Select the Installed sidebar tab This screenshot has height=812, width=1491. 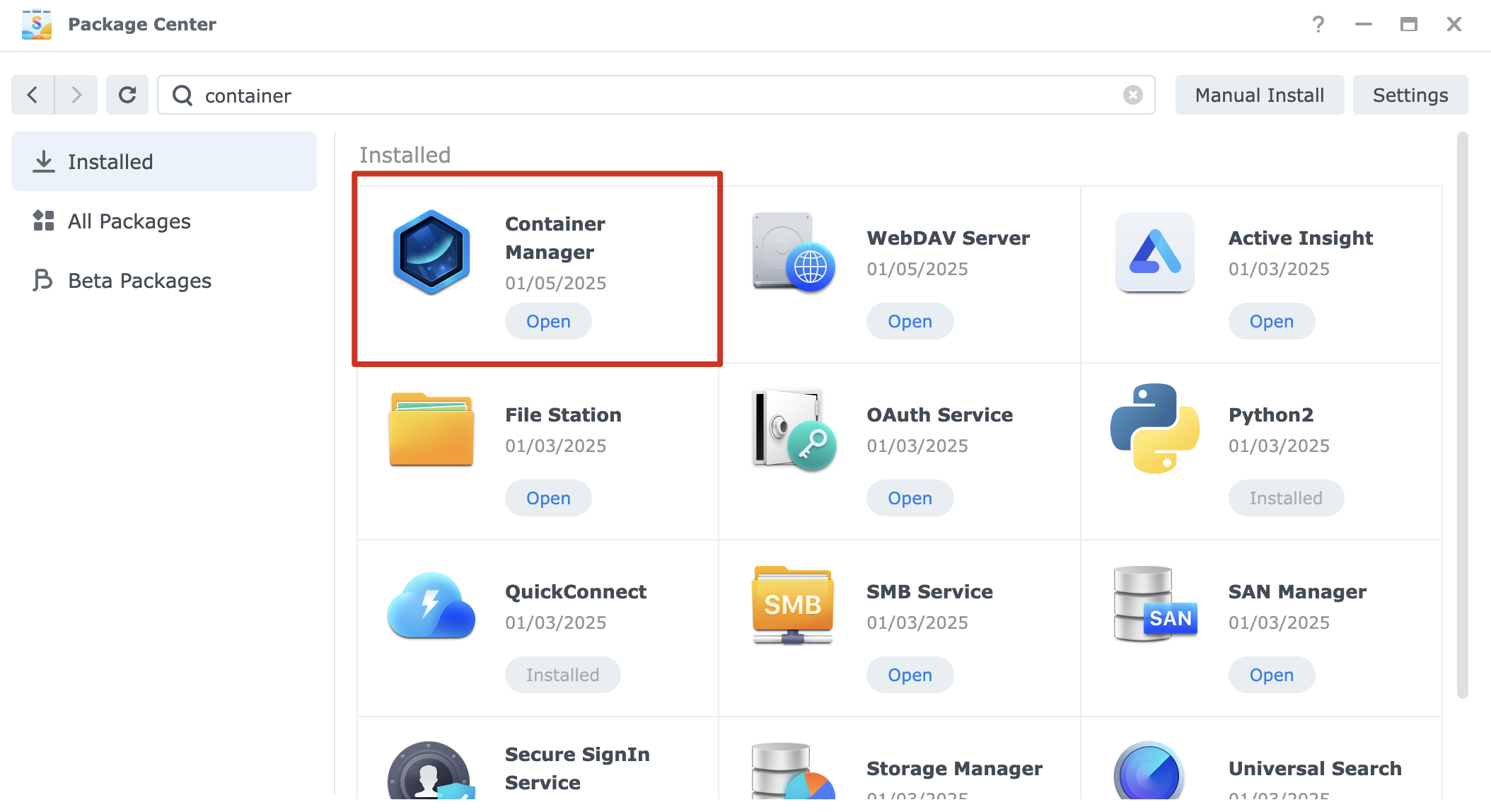coord(164,161)
